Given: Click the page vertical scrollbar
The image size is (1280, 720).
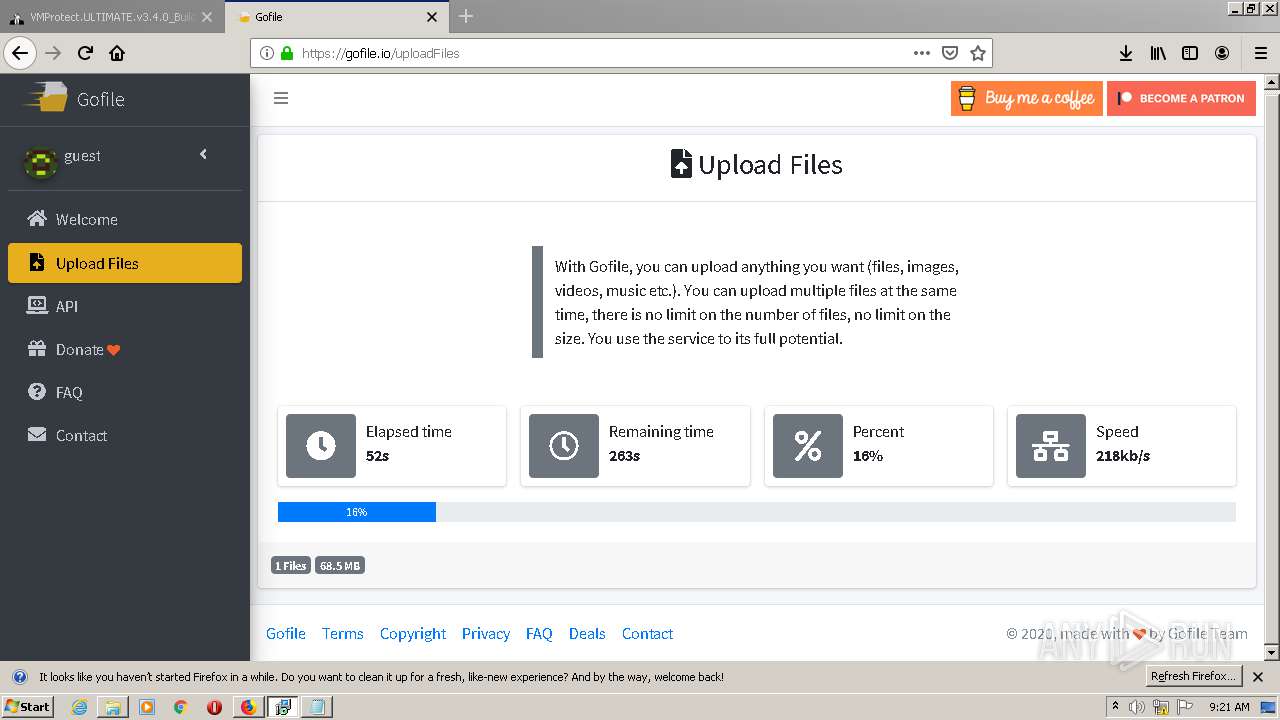Looking at the screenshot, I should pyautogui.click(x=1272, y=367).
